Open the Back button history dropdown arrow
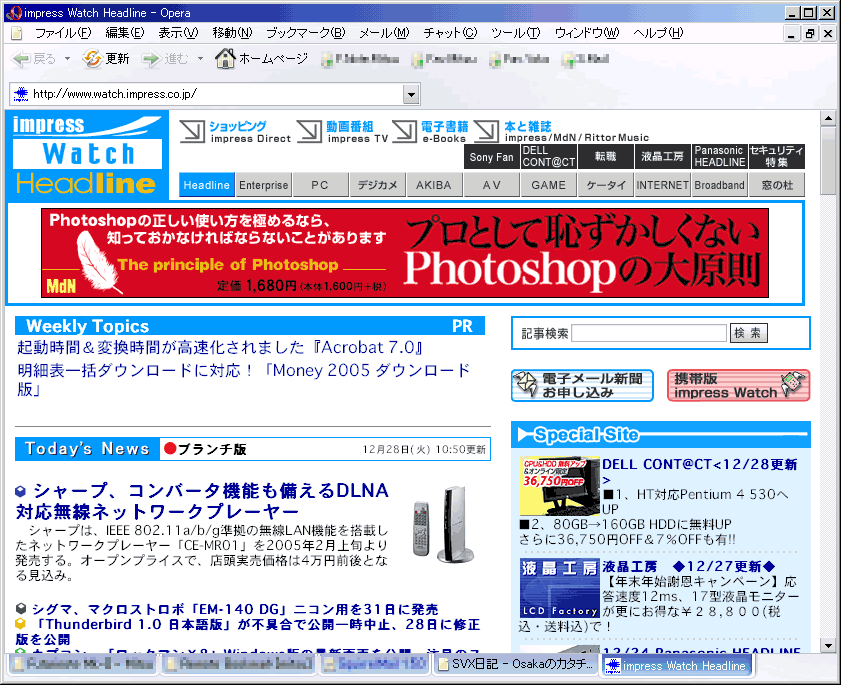The height and width of the screenshot is (685, 841). [67, 59]
